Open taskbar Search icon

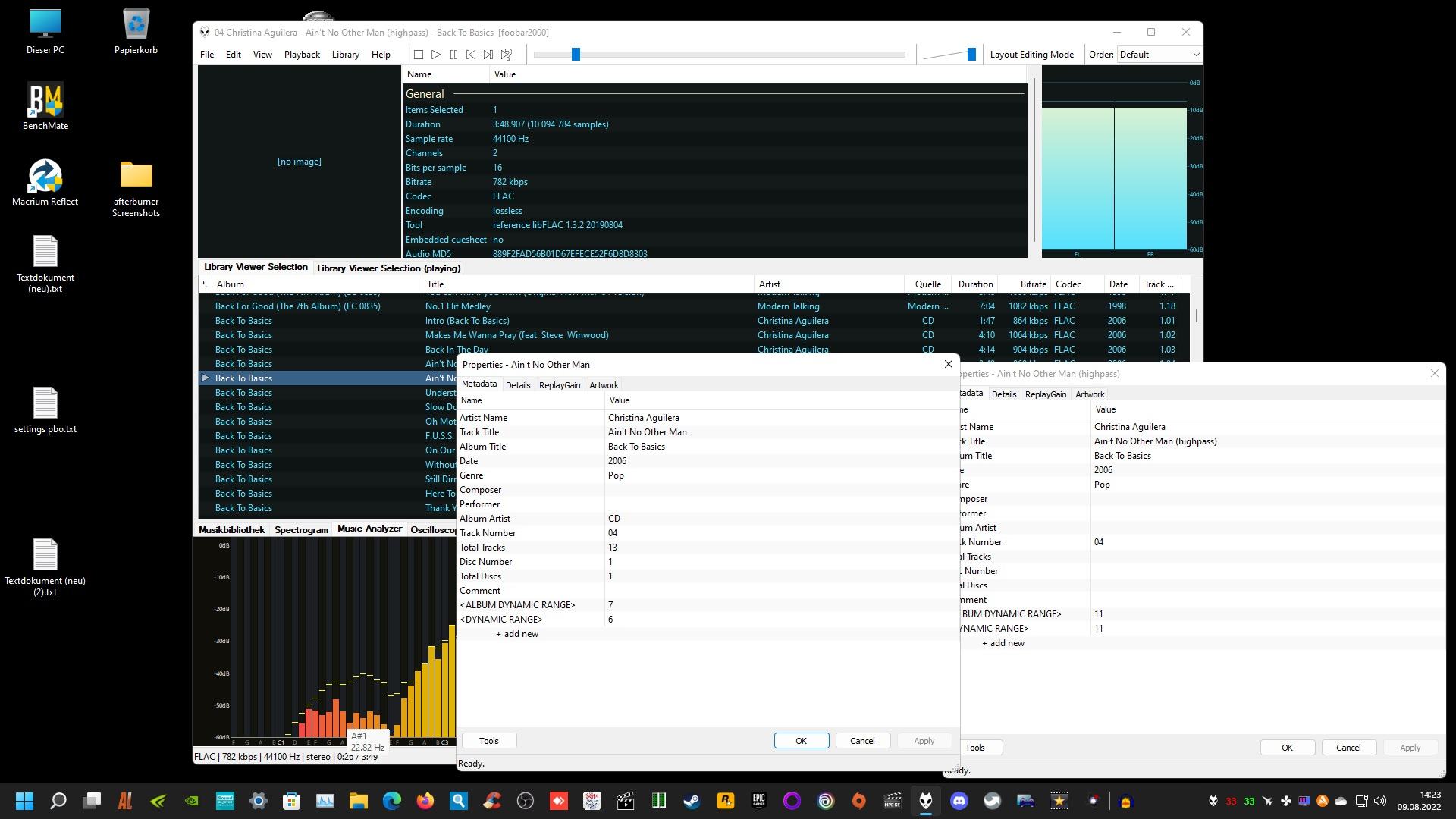58,801
